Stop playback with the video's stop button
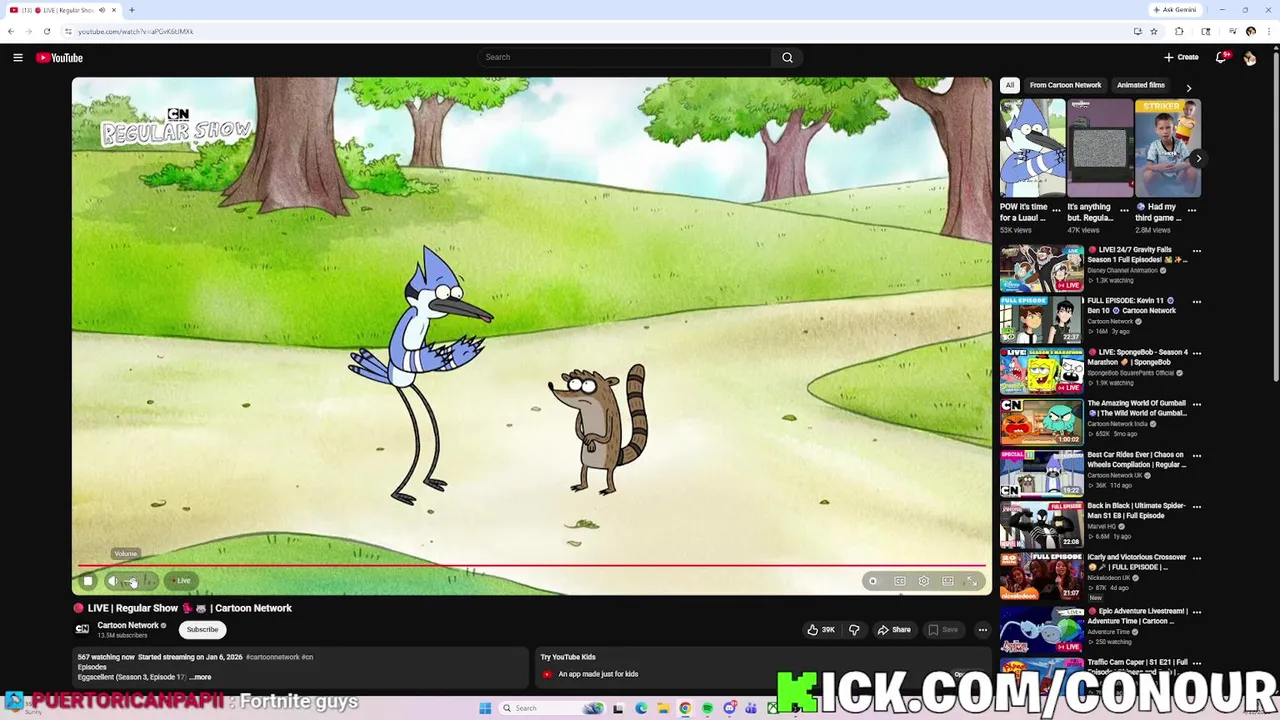 pos(88,581)
